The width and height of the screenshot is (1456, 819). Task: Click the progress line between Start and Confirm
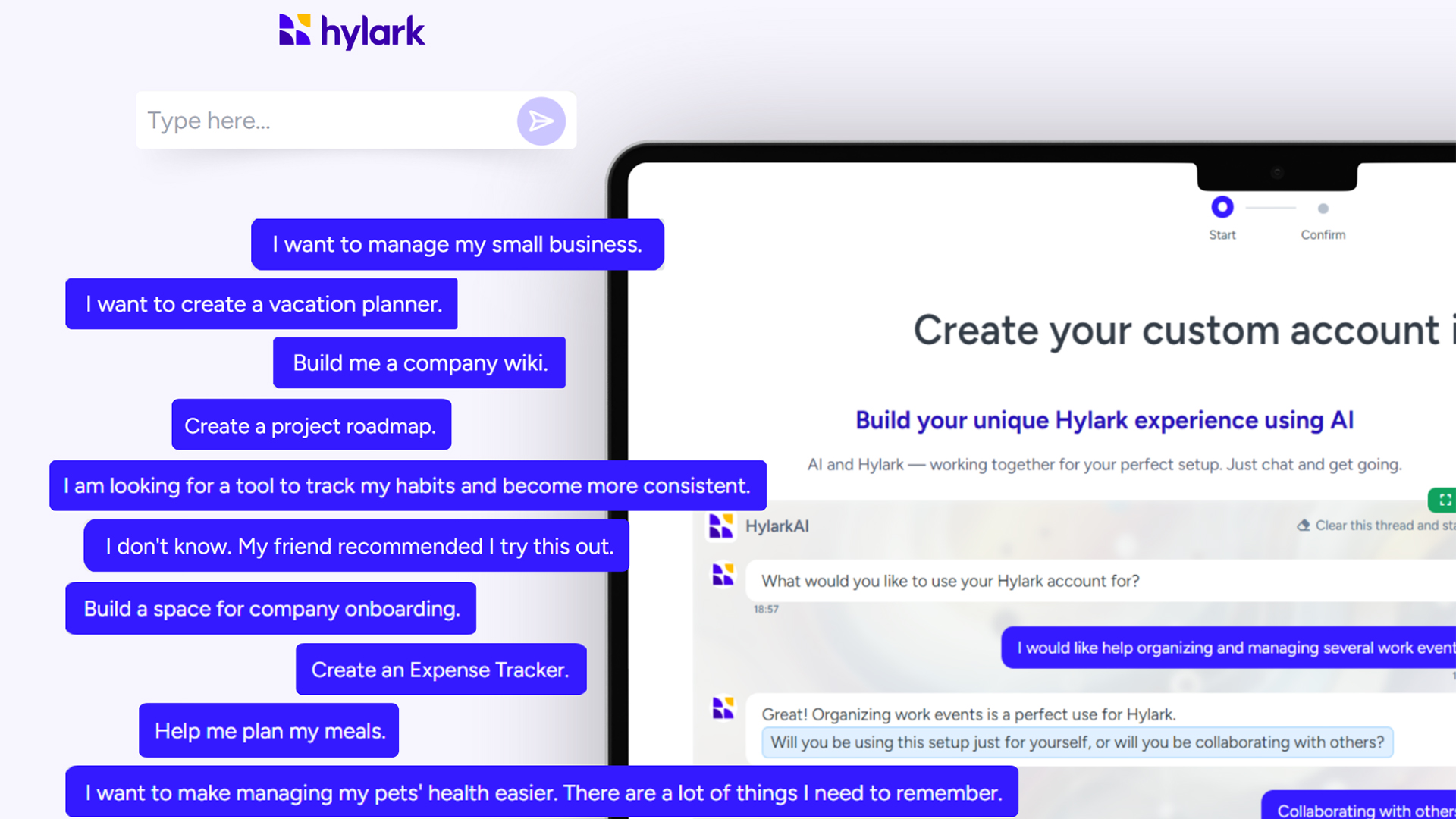[x=1272, y=206]
